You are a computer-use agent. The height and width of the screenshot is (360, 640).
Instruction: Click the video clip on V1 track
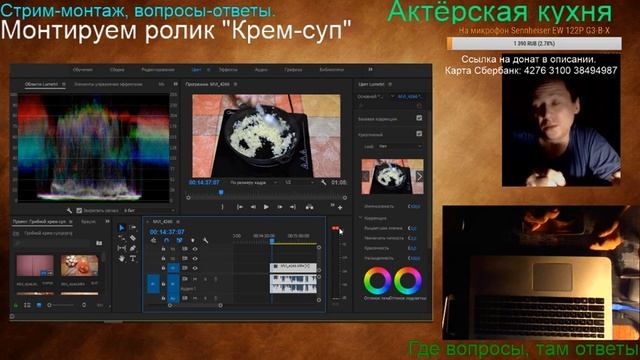pyautogui.click(x=293, y=267)
